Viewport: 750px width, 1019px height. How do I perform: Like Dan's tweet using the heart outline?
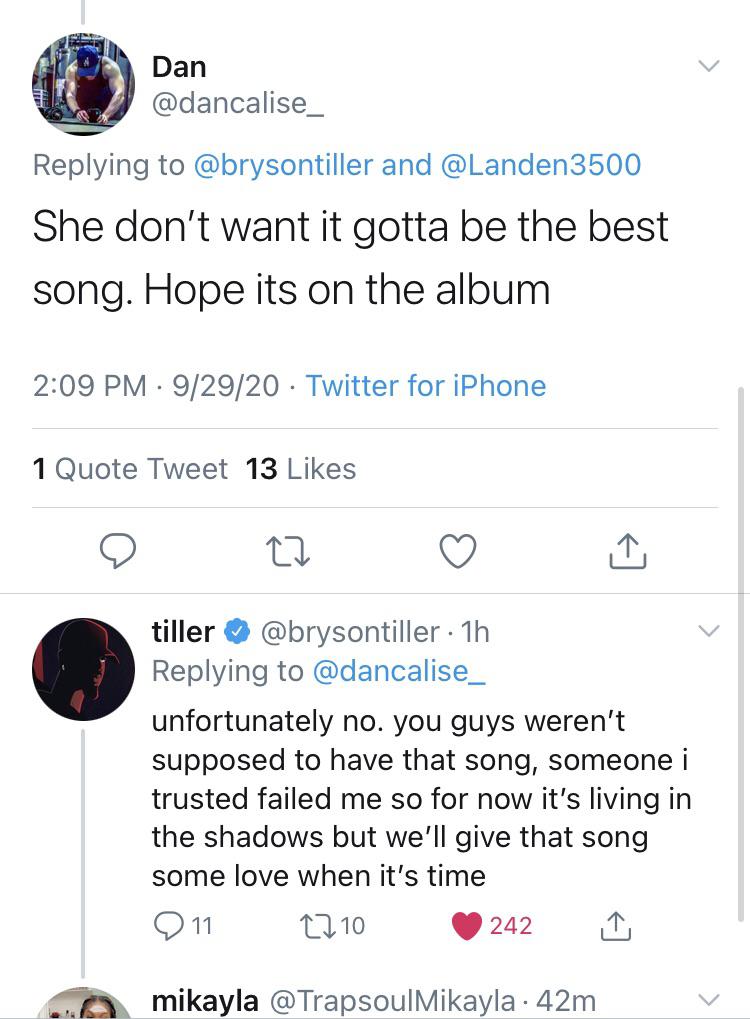pos(458,551)
